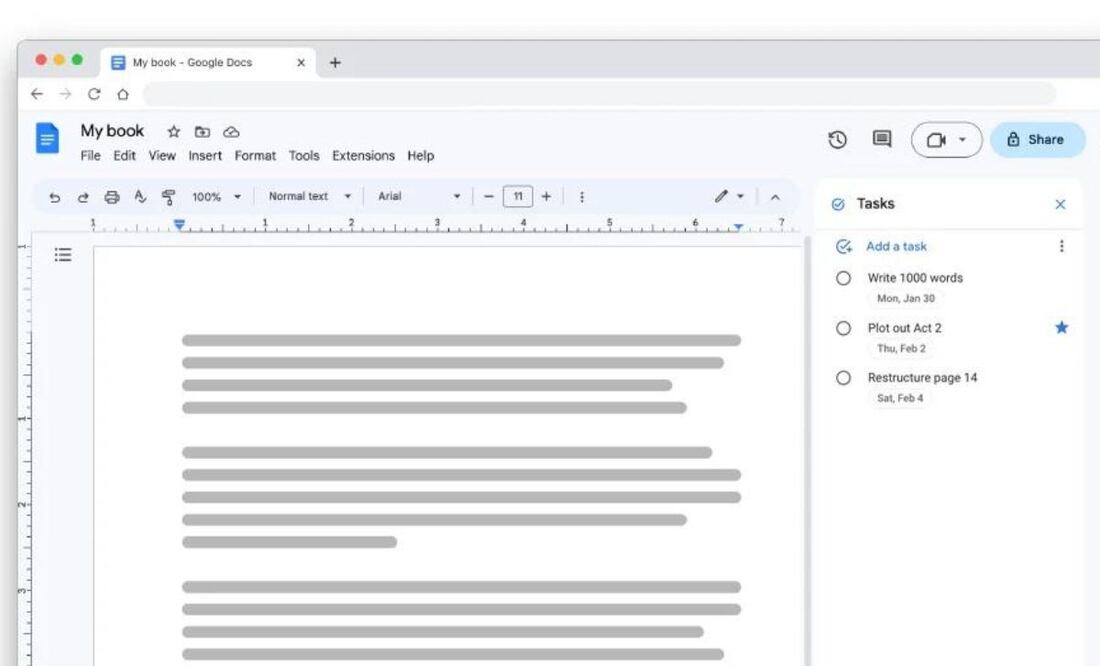Mark 'Plot out Act 2' complete

pyautogui.click(x=843, y=328)
